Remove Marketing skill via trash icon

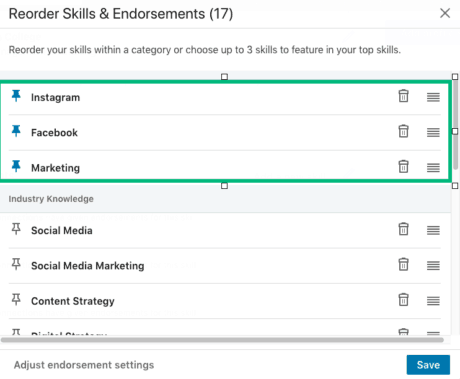(x=403, y=167)
